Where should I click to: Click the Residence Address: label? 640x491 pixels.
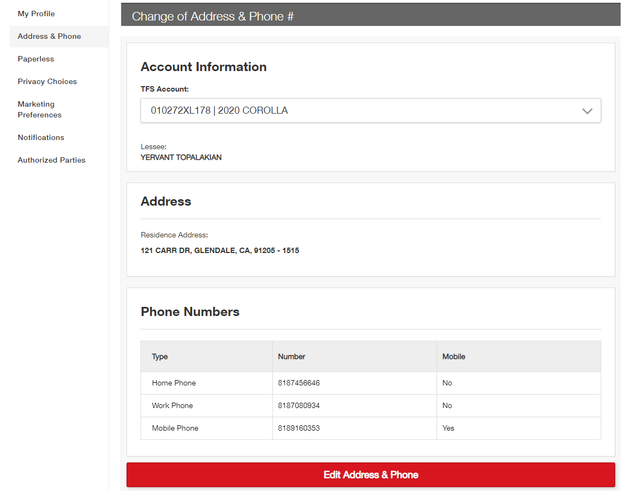pos(174,235)
